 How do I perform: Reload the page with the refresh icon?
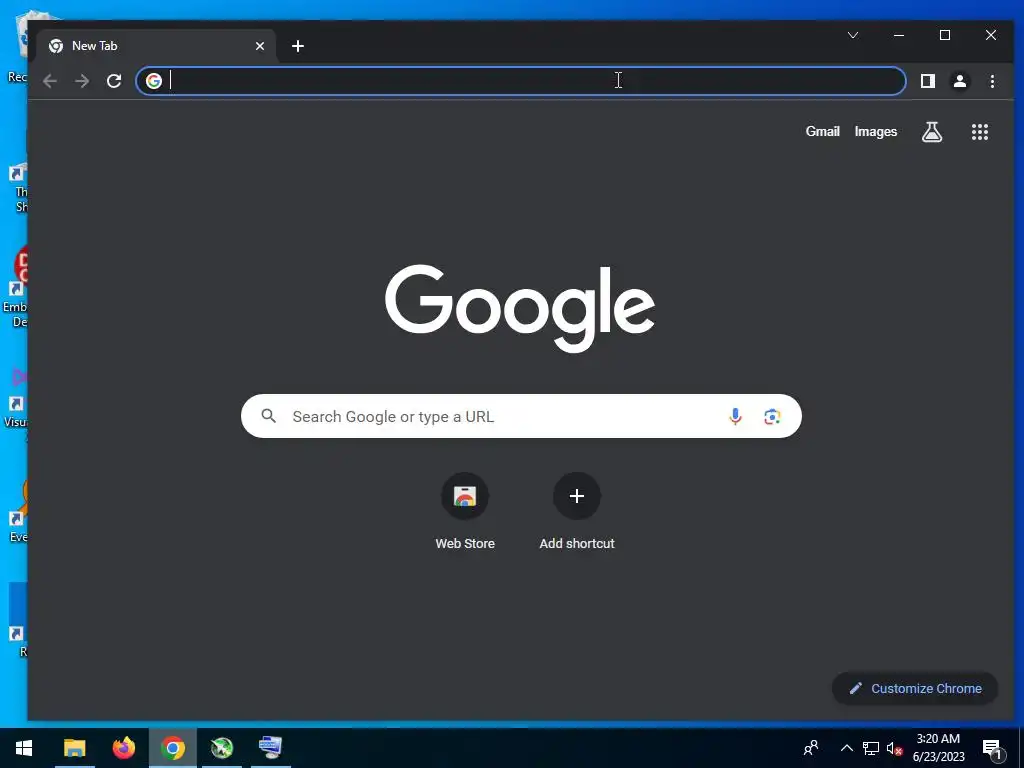coord(114,81)
